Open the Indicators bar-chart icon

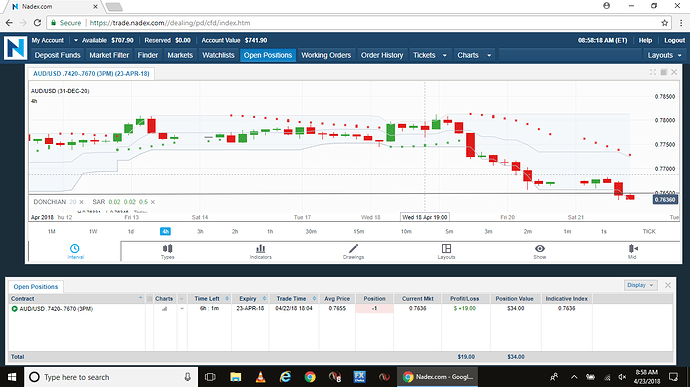(x=261, y=249)
